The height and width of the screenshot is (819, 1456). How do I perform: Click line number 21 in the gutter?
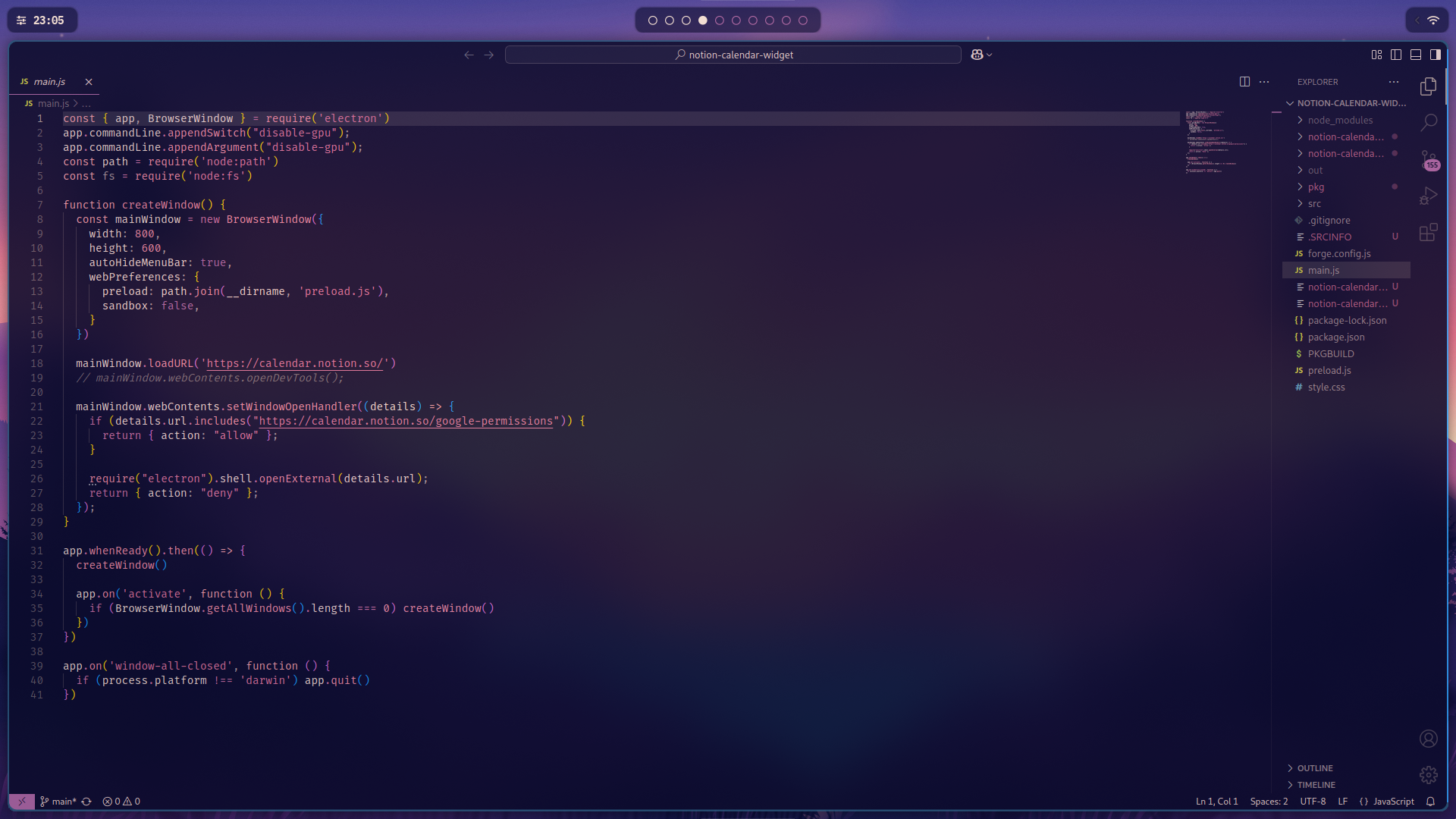click(36, 406)
